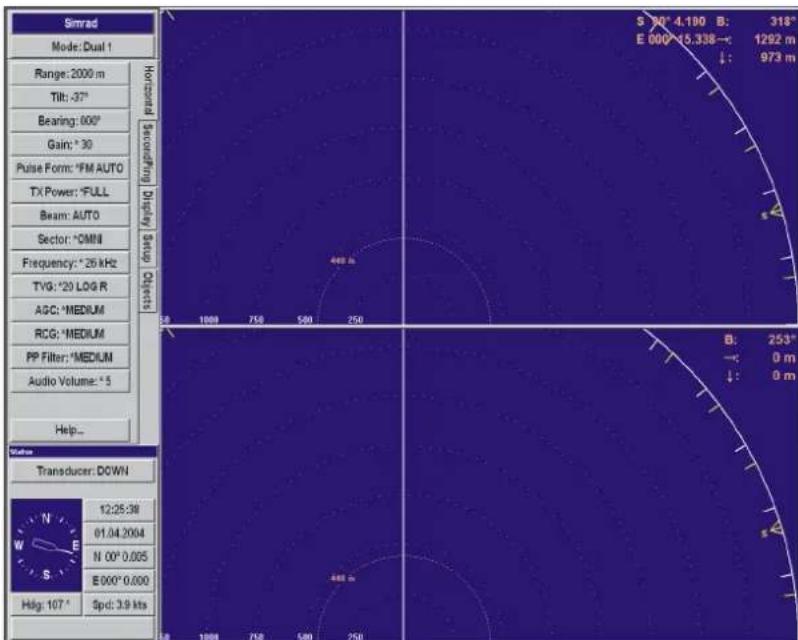Click the upper view 440 m ring label
798x640 pixels.
[x=343, y=260]
